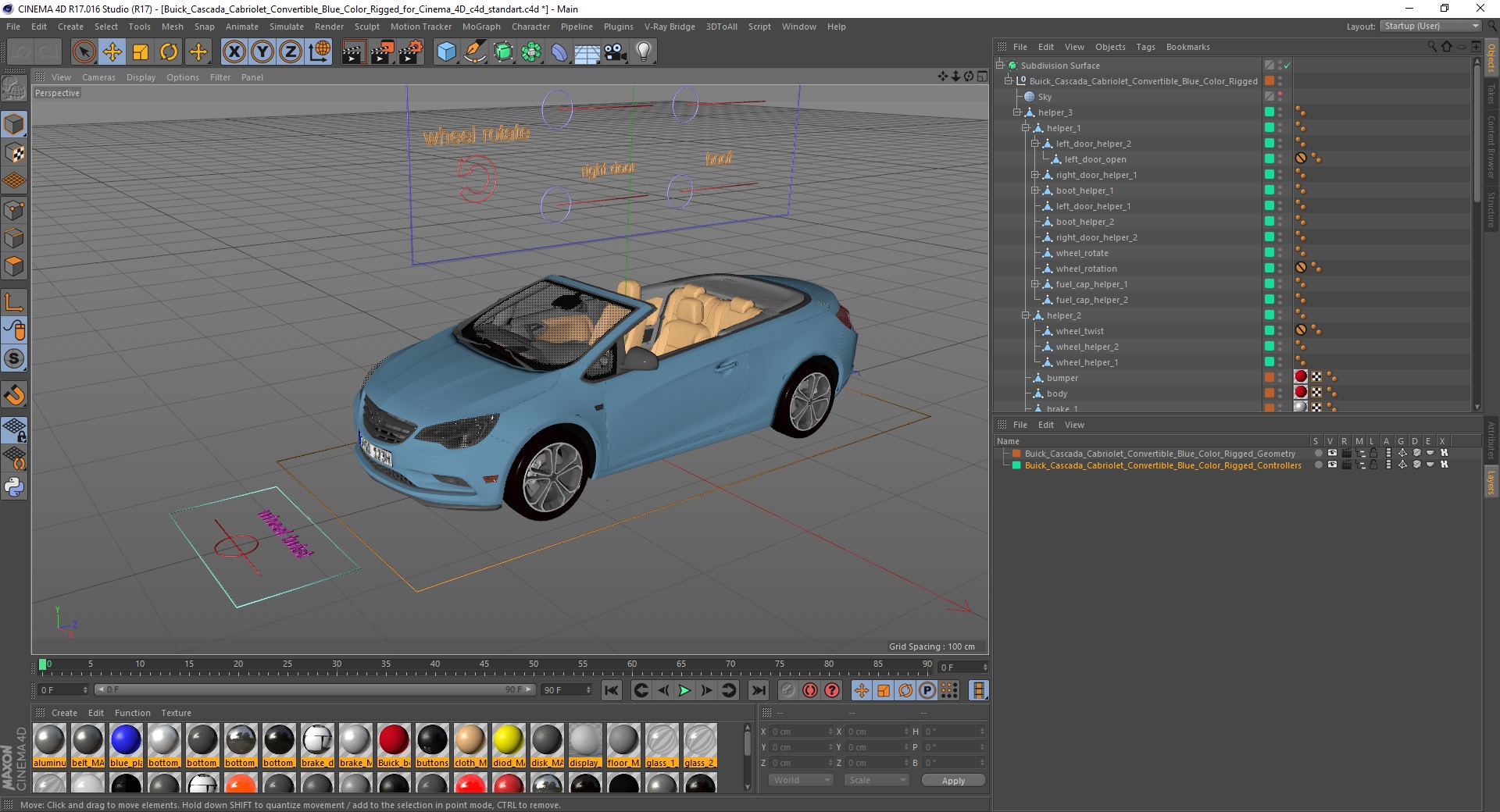Viewport: 1500px width, 812px height.
Task: Click the Apply button in coordinates panel
Action: tap(953, 780)
